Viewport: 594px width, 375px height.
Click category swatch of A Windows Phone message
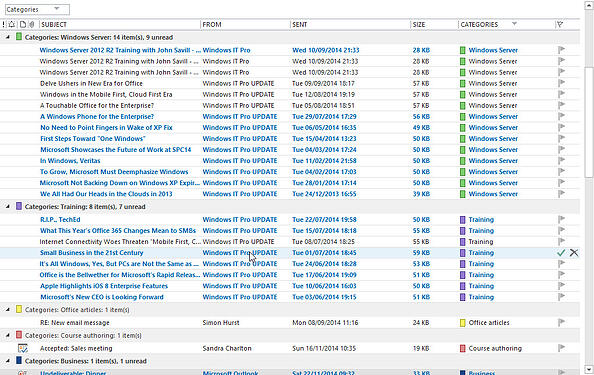tap(463, 117)
